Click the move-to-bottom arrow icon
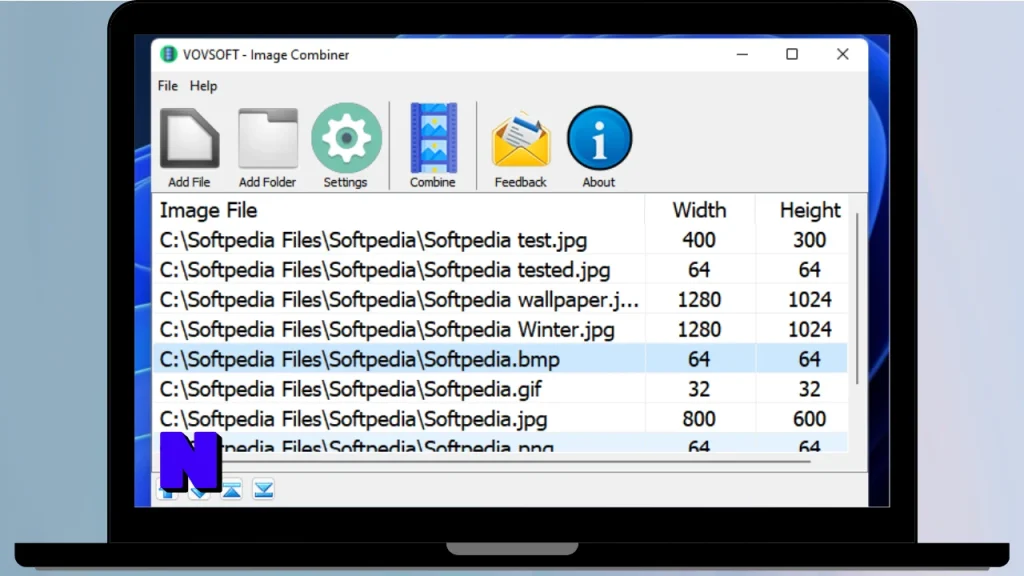This screenshot has width=1024, height=576. tap(263, 490)
